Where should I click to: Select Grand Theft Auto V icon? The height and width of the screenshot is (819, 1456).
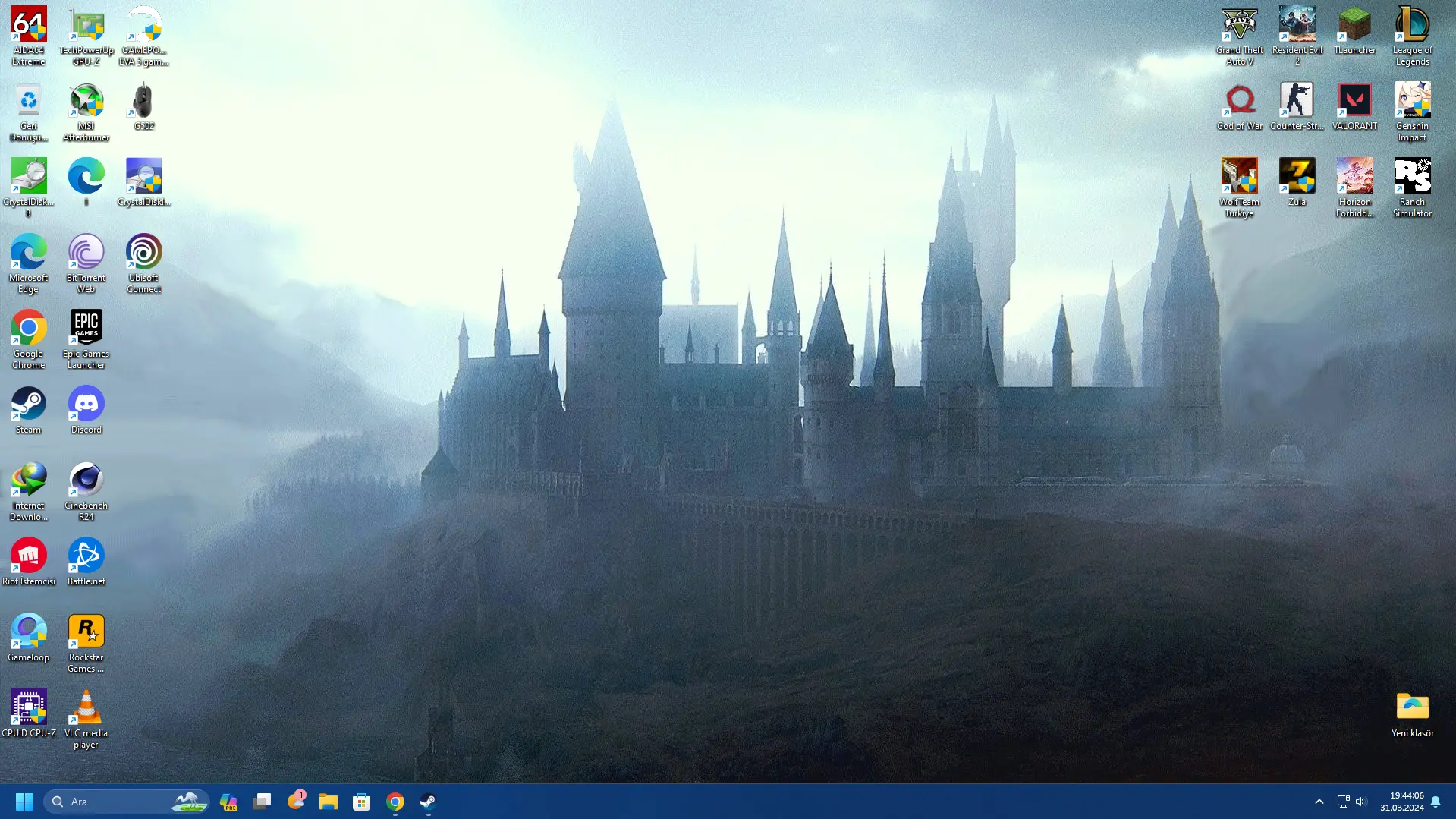1240,36
